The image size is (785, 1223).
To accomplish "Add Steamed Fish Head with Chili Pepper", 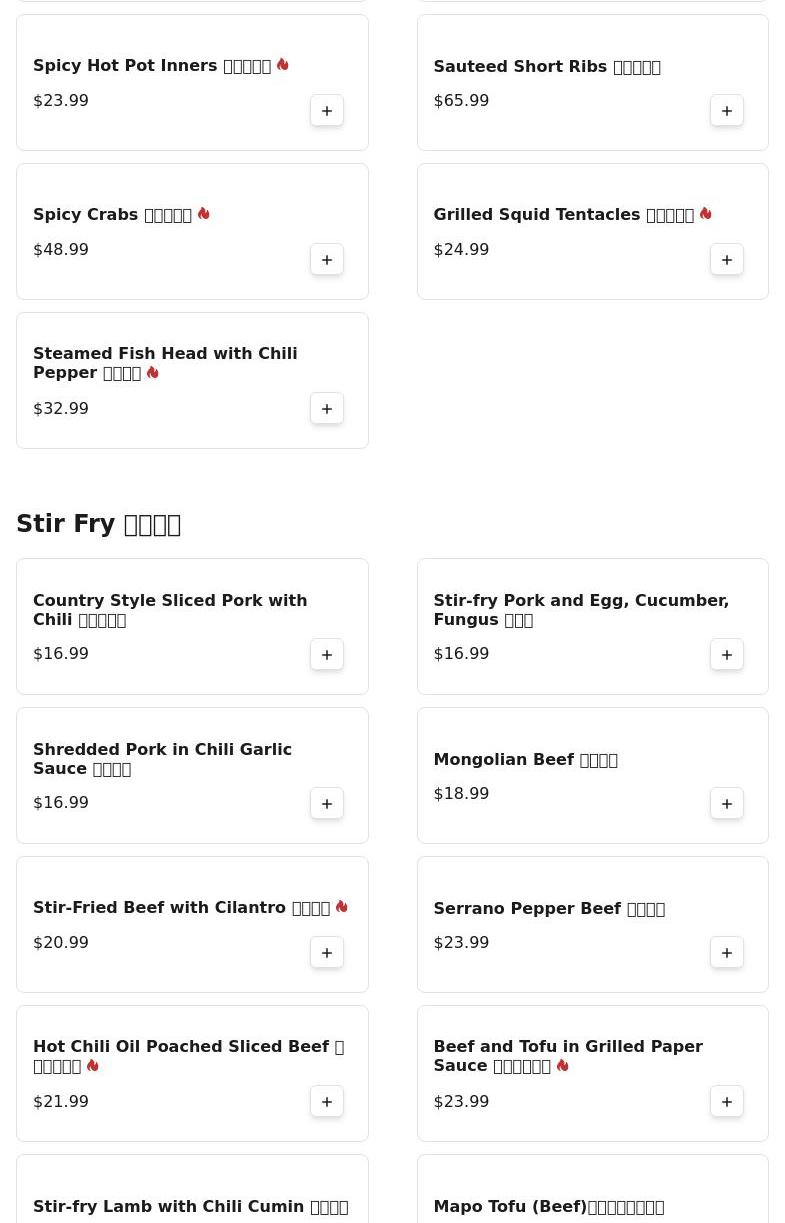I will [x=327, y=409].
